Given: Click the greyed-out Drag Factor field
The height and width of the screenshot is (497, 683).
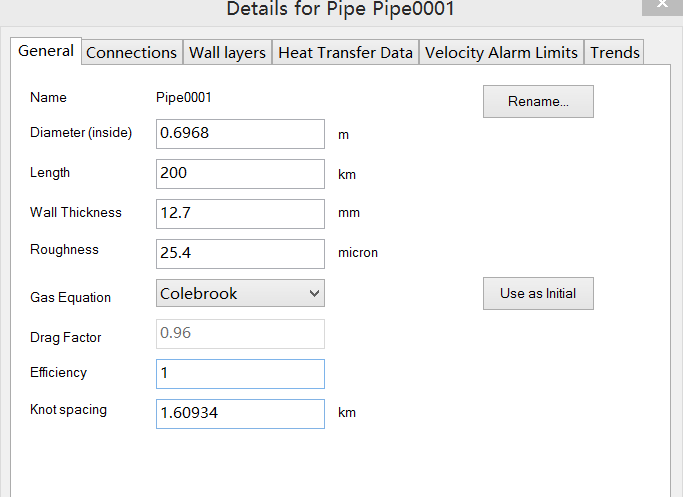Looking at the screenshot, I should tap(240, 333).
